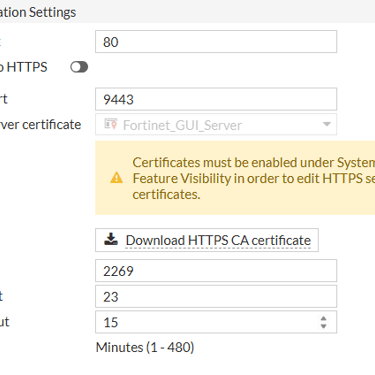Select the Fortinet_GUI_Server combo box
Image resolution: width=375 pixels, height=375 pixels.
[x=216, y=124]
